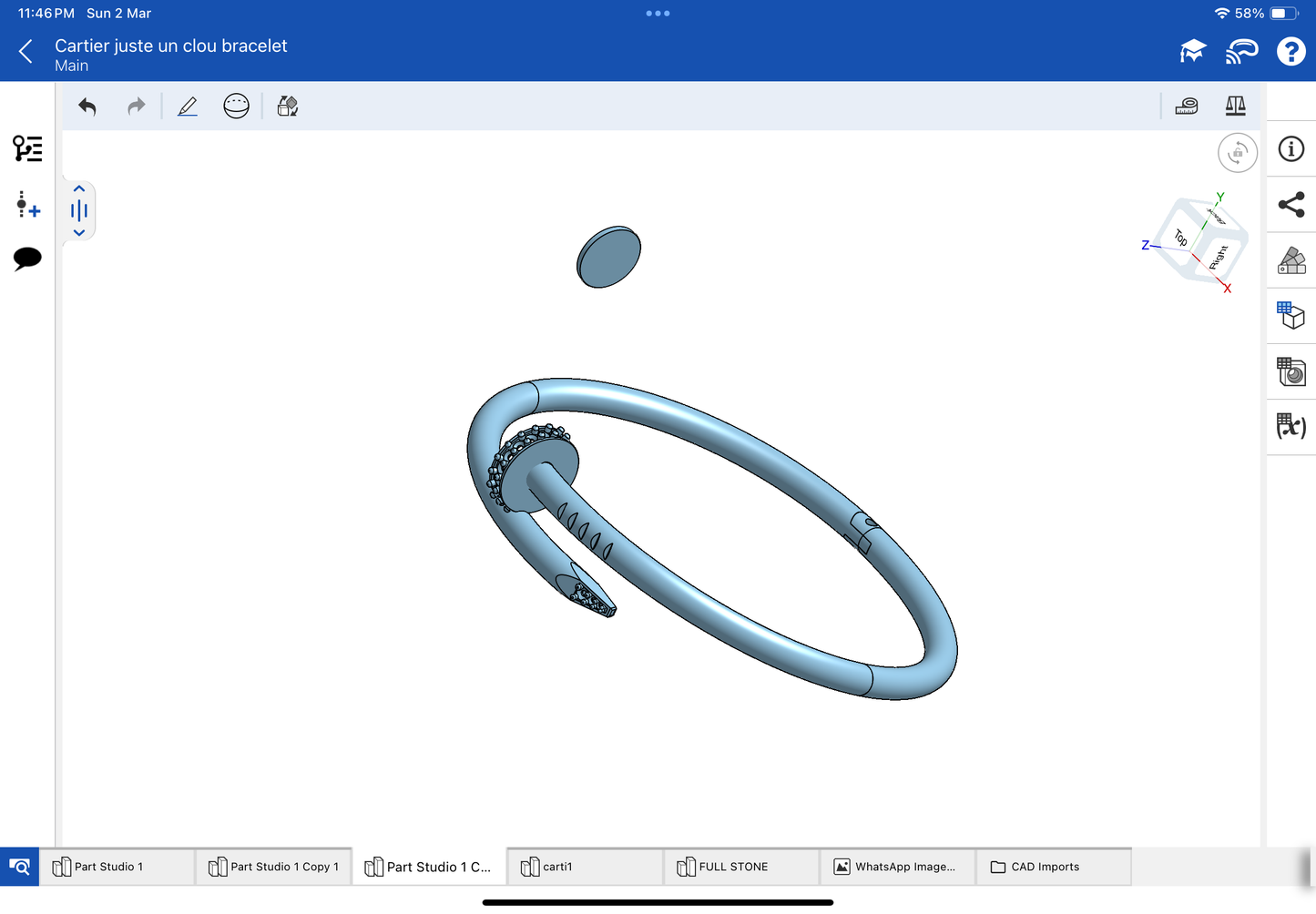The height and width of the screenshot is (914, 1316).
Task: Open the Help question mark button
Action: point(1290,52)
